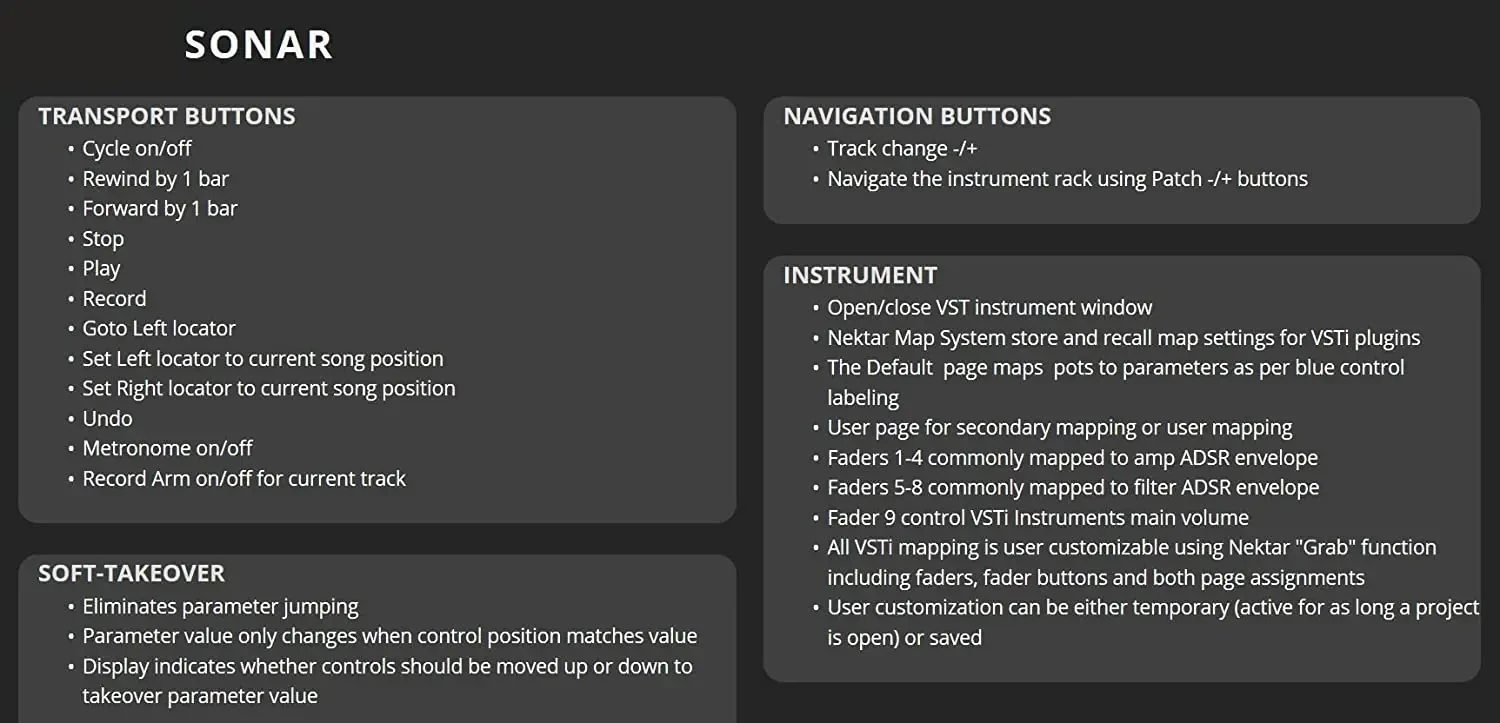Select "Open/close VST instrument window" text
The width and height of the screenshot is (1500, 723).
point(989,307)
